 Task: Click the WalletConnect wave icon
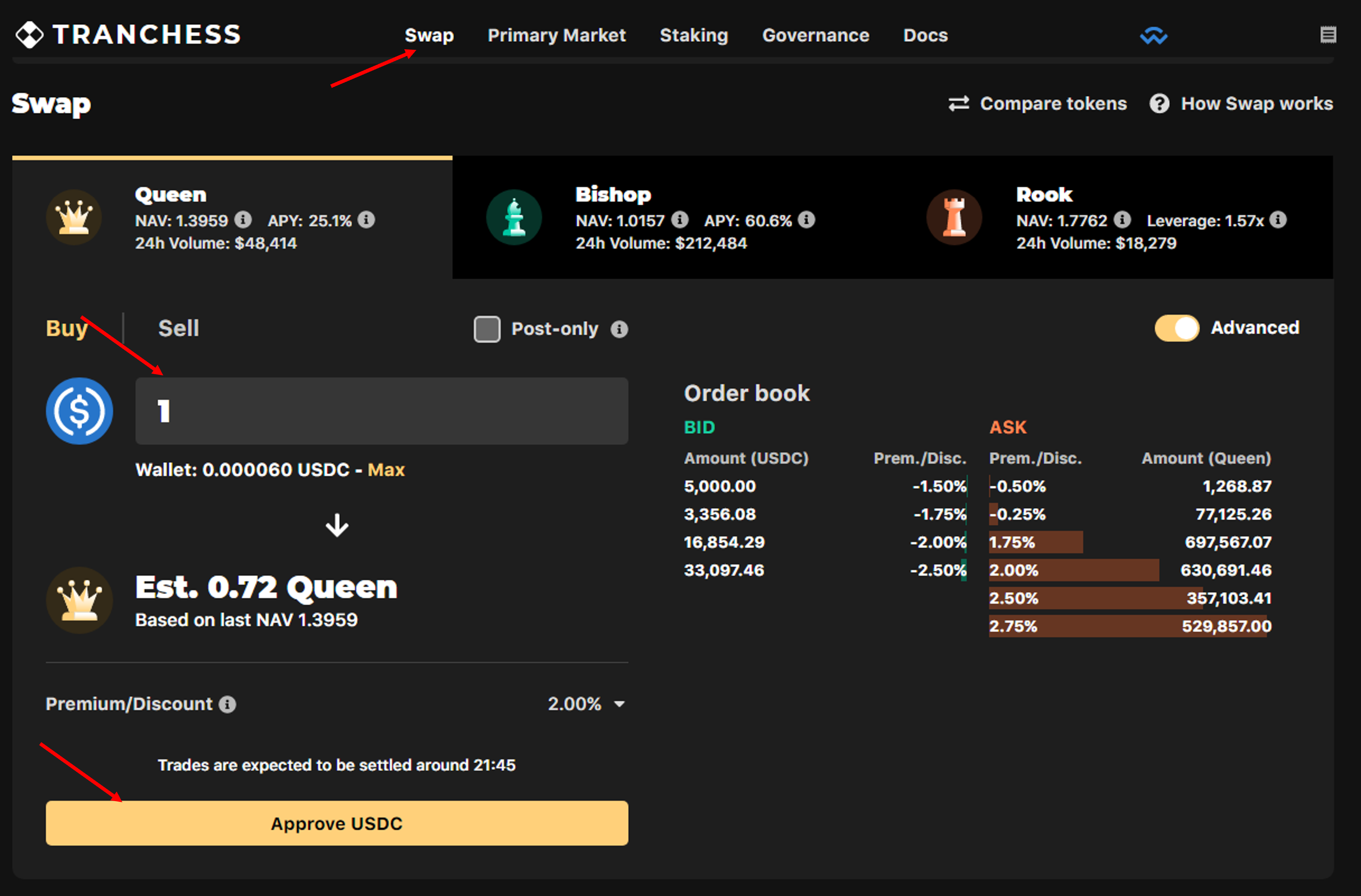coord(1153,35)
